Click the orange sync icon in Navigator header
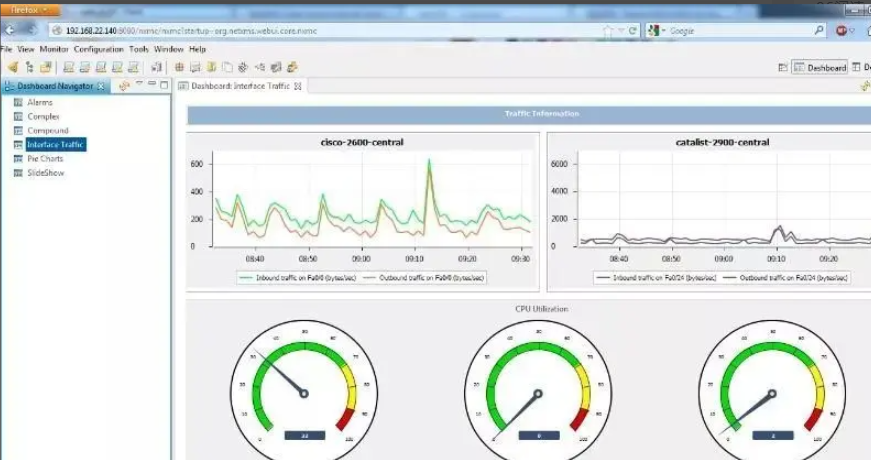 124,86
